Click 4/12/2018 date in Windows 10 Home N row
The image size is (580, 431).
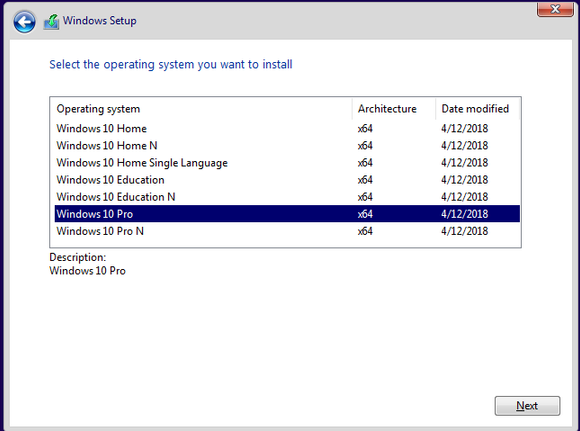[464, 145]
